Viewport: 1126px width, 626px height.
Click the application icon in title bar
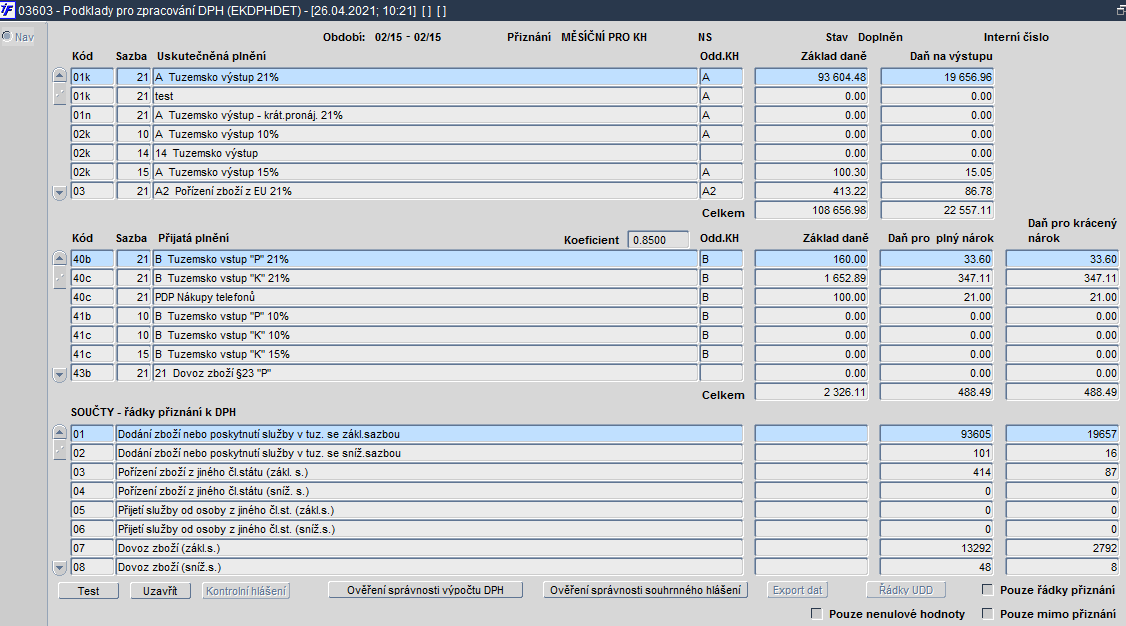[8, 10]
